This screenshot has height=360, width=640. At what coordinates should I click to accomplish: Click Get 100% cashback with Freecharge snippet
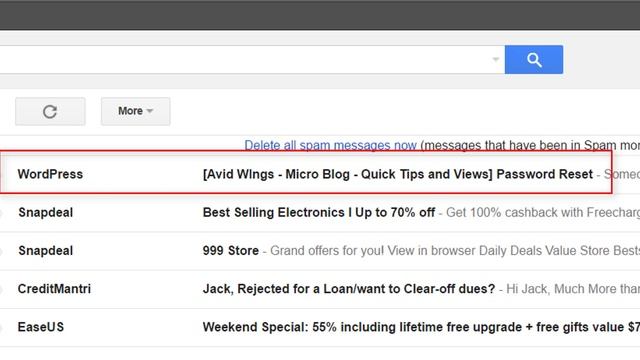click(x=543, y=213)
